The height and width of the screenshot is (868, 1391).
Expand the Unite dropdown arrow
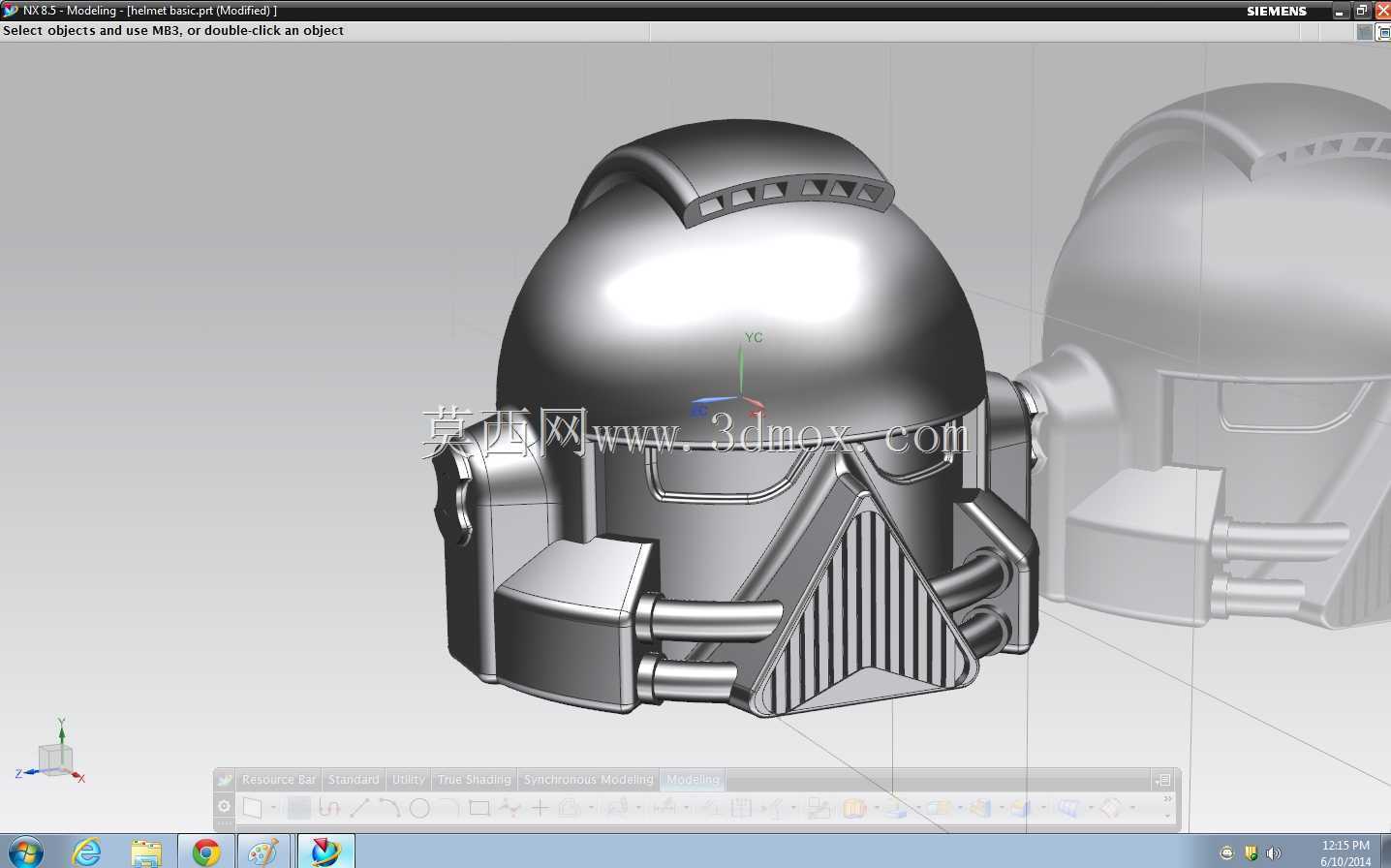coord(961,807)
